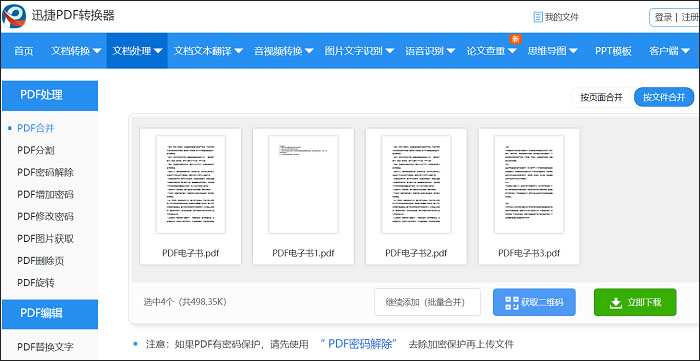Select PDF分割 in the sidebar
Viewport: 700px width, 361px height.
[36, 150]
